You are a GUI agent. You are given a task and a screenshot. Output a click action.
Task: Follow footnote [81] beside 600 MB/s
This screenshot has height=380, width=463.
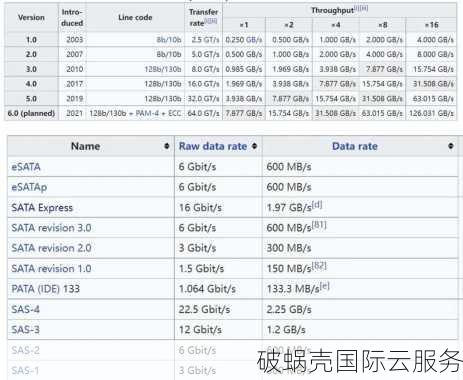coord(319,225)
